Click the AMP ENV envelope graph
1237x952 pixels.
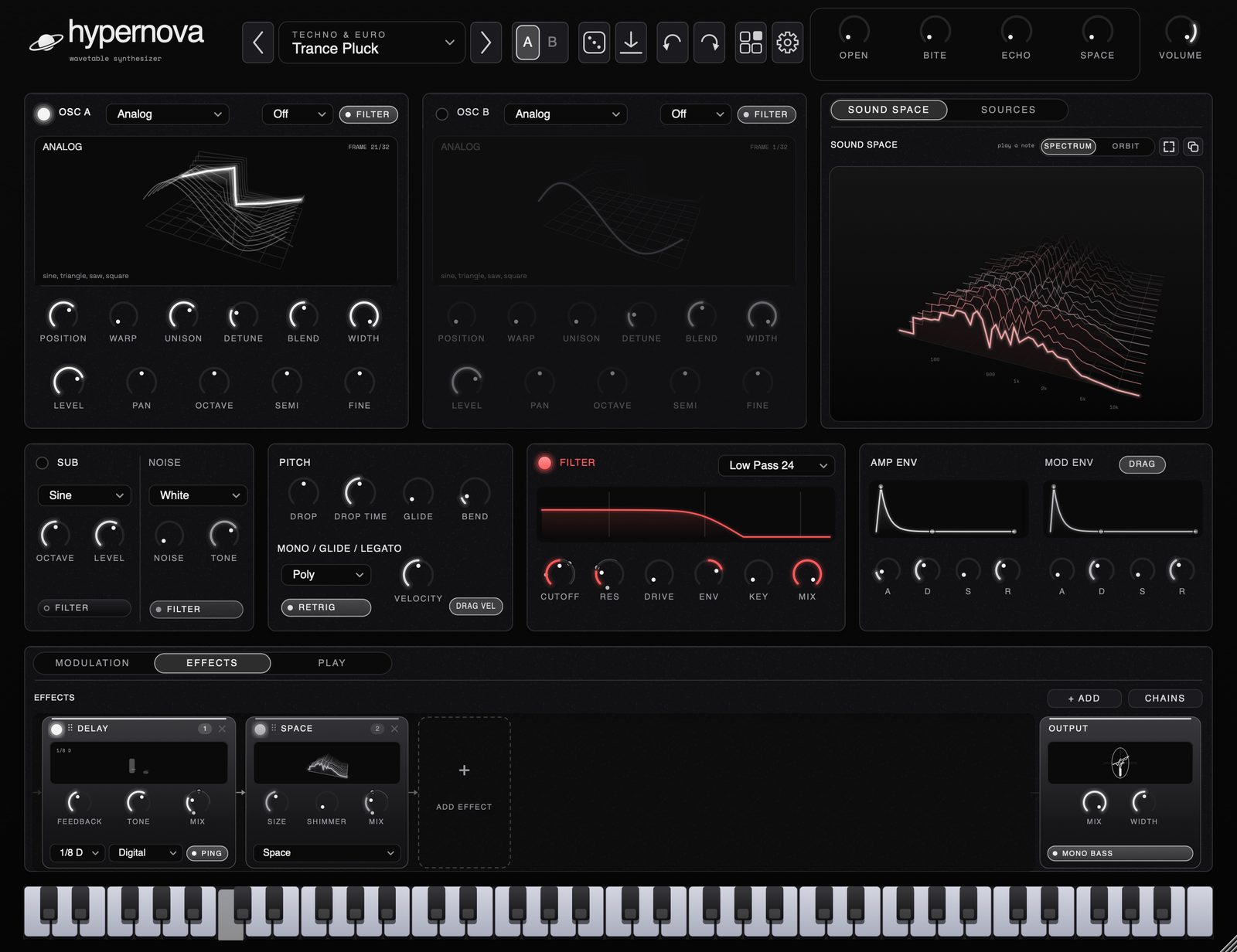click(949, 509)
